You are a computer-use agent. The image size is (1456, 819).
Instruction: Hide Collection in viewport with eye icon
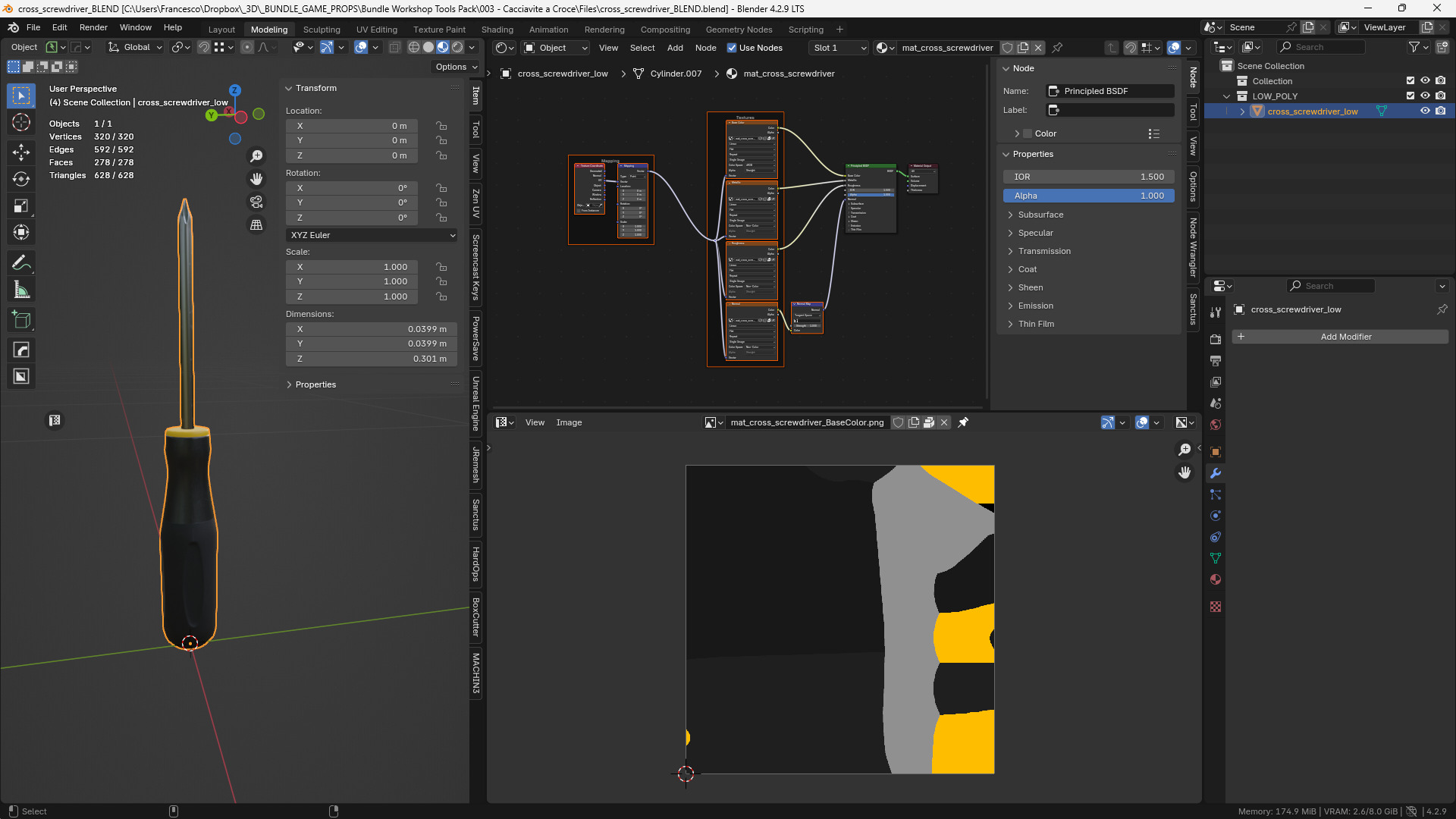pos(1425,81)
